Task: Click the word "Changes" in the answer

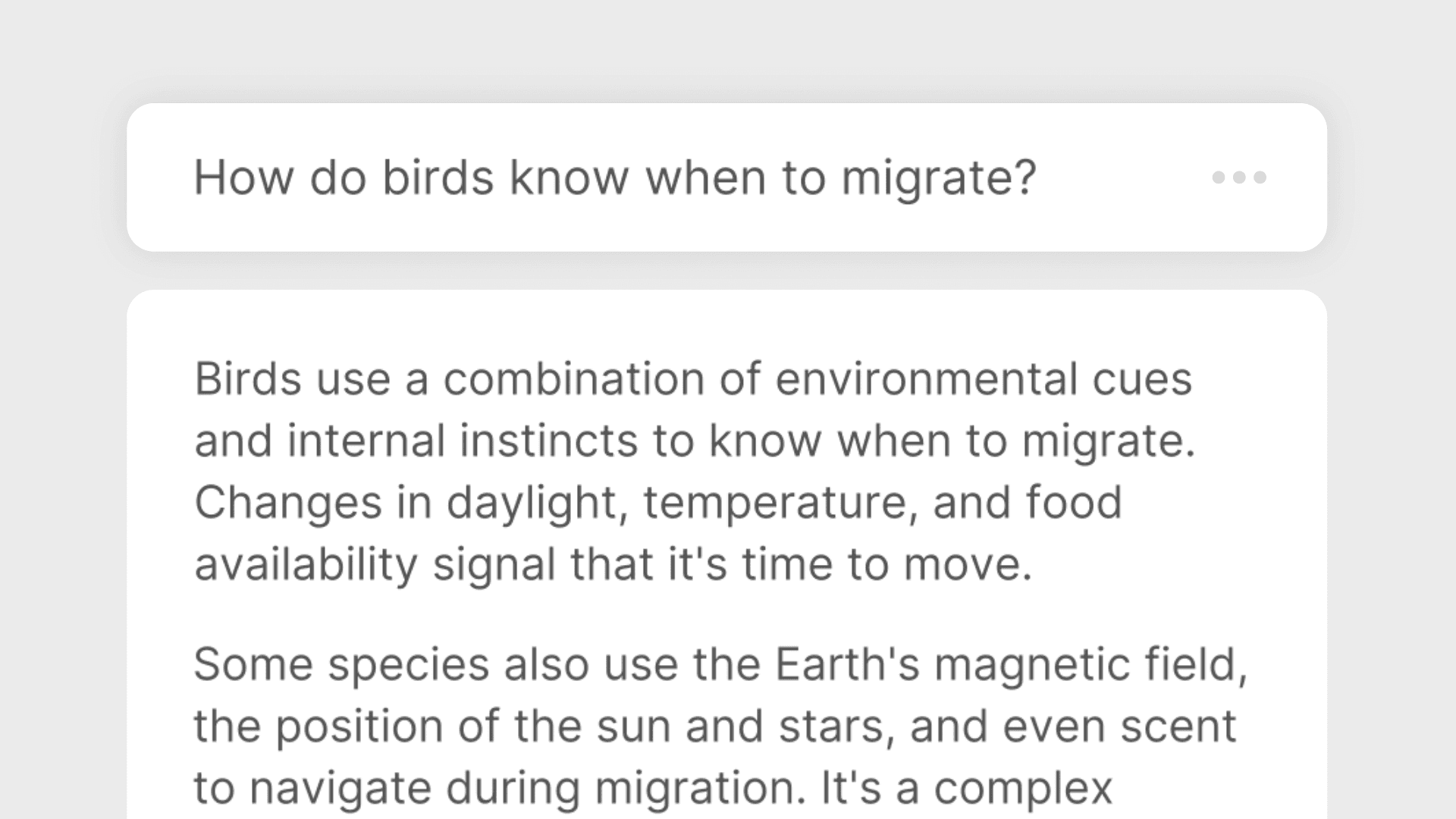Action: (x=287, y=503)
